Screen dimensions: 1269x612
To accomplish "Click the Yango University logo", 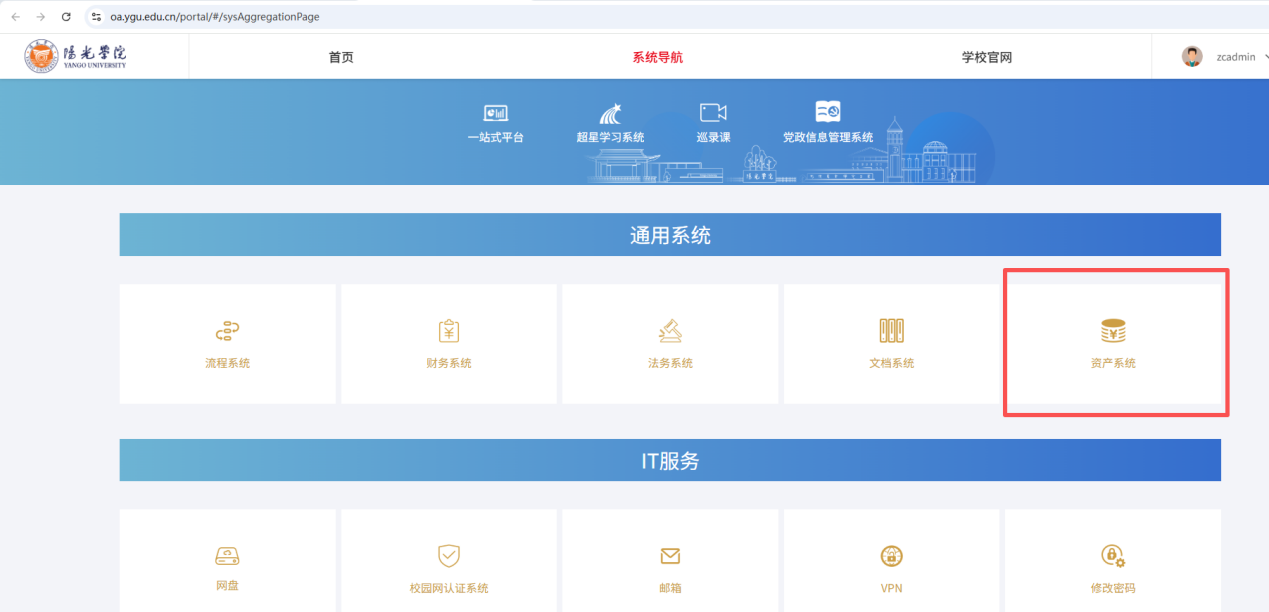I will [x=76, y=57].
